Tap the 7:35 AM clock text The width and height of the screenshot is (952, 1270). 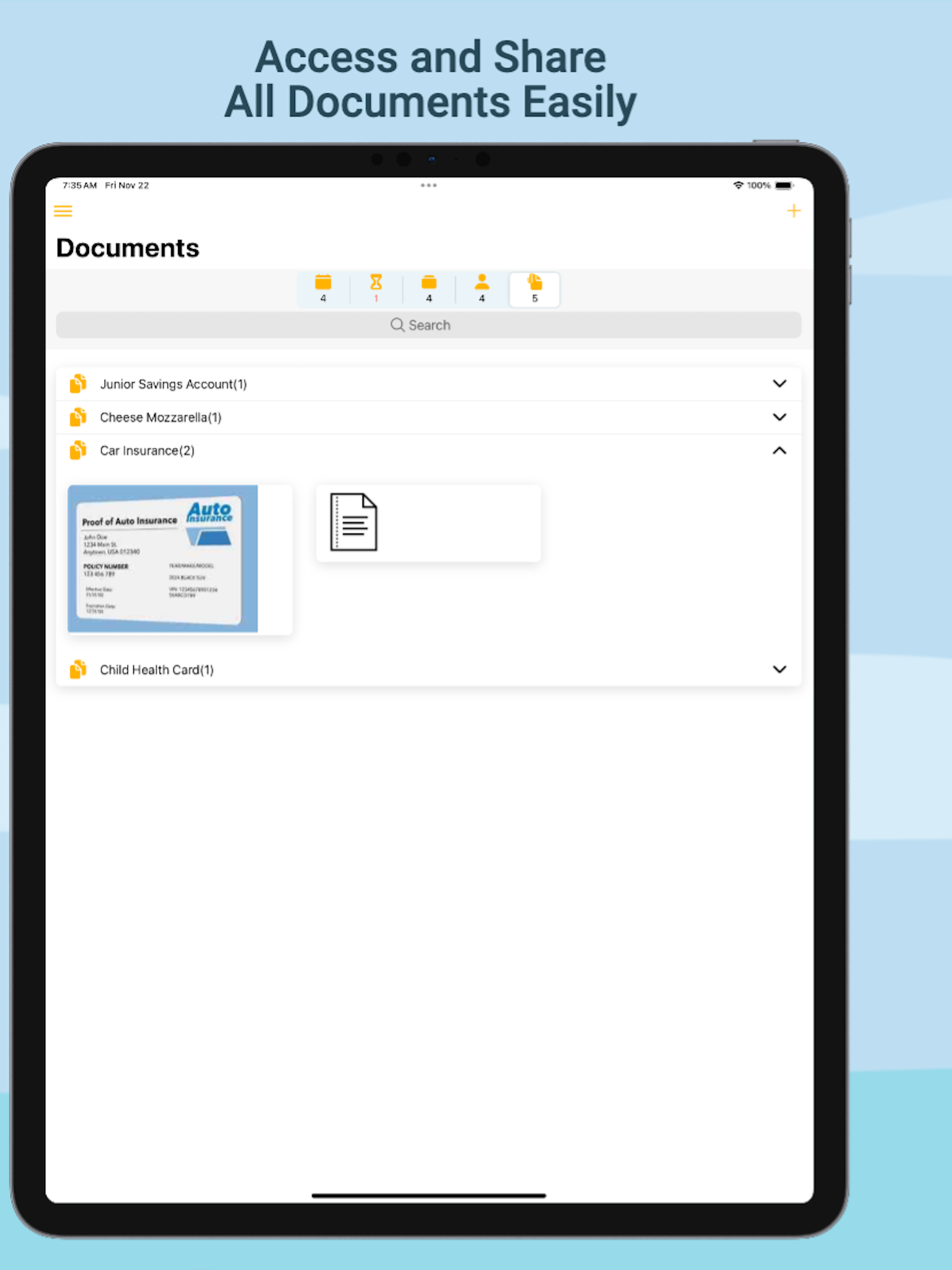point(79,186)
